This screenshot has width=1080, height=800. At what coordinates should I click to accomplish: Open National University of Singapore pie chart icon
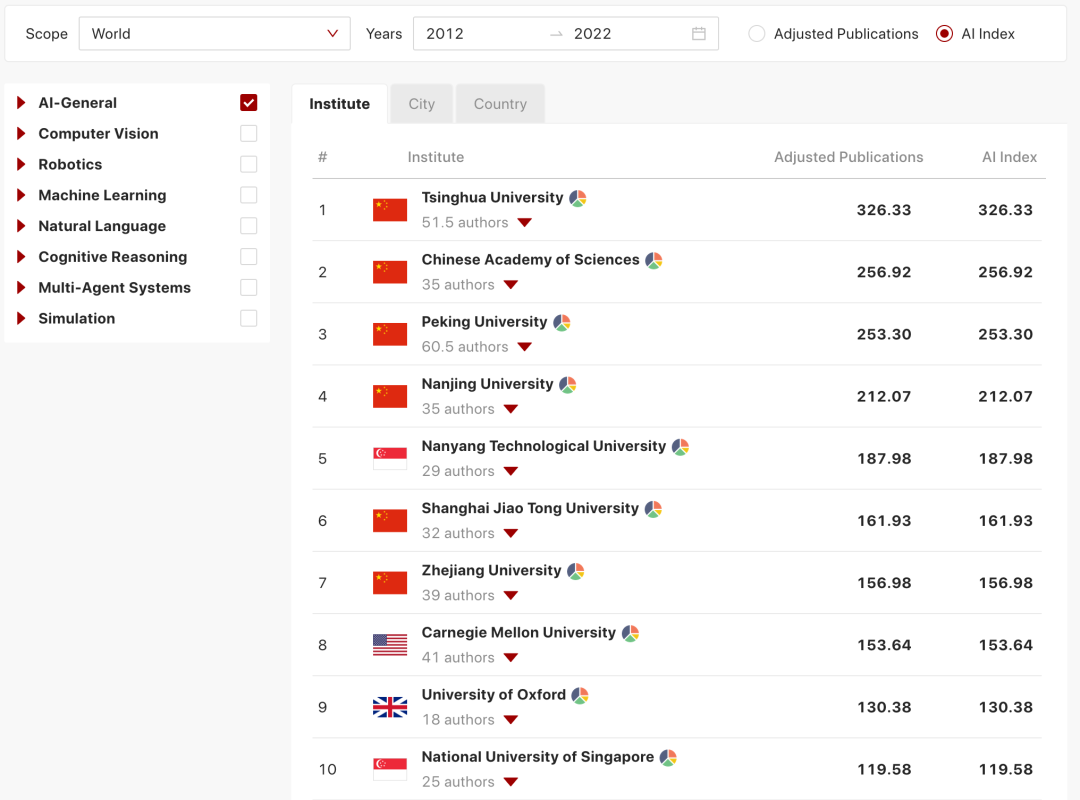tap(668, 757)
